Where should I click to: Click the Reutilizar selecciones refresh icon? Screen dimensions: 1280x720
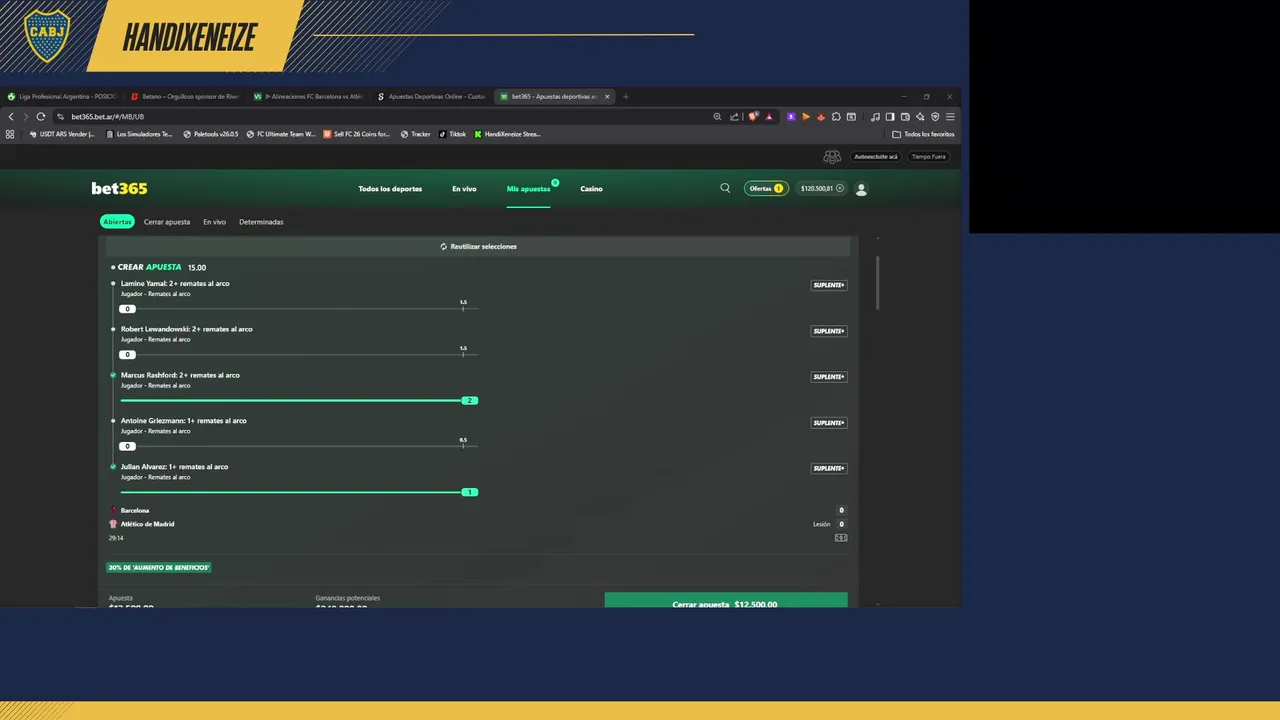[444, 246]
